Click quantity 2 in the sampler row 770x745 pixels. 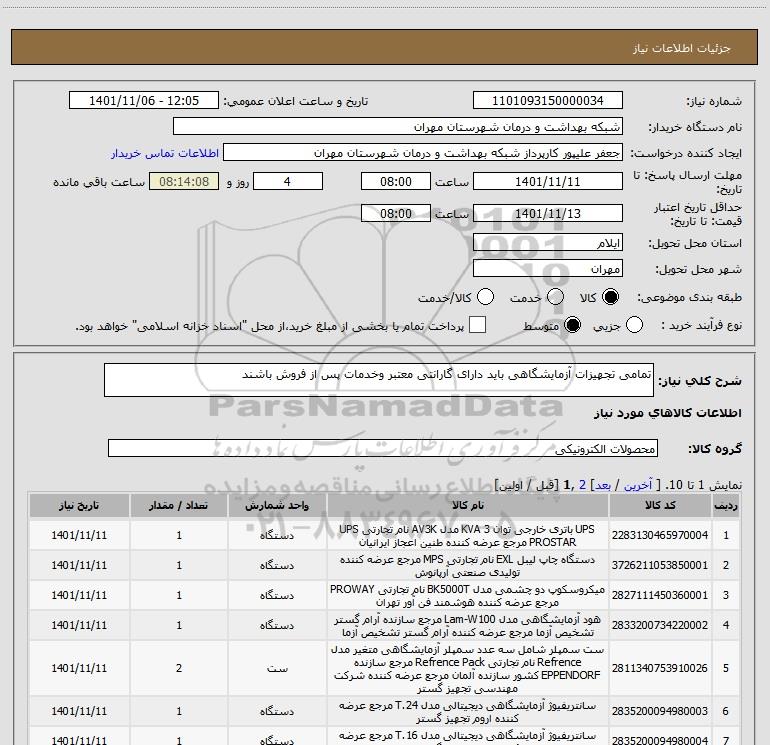coord(179,668)
